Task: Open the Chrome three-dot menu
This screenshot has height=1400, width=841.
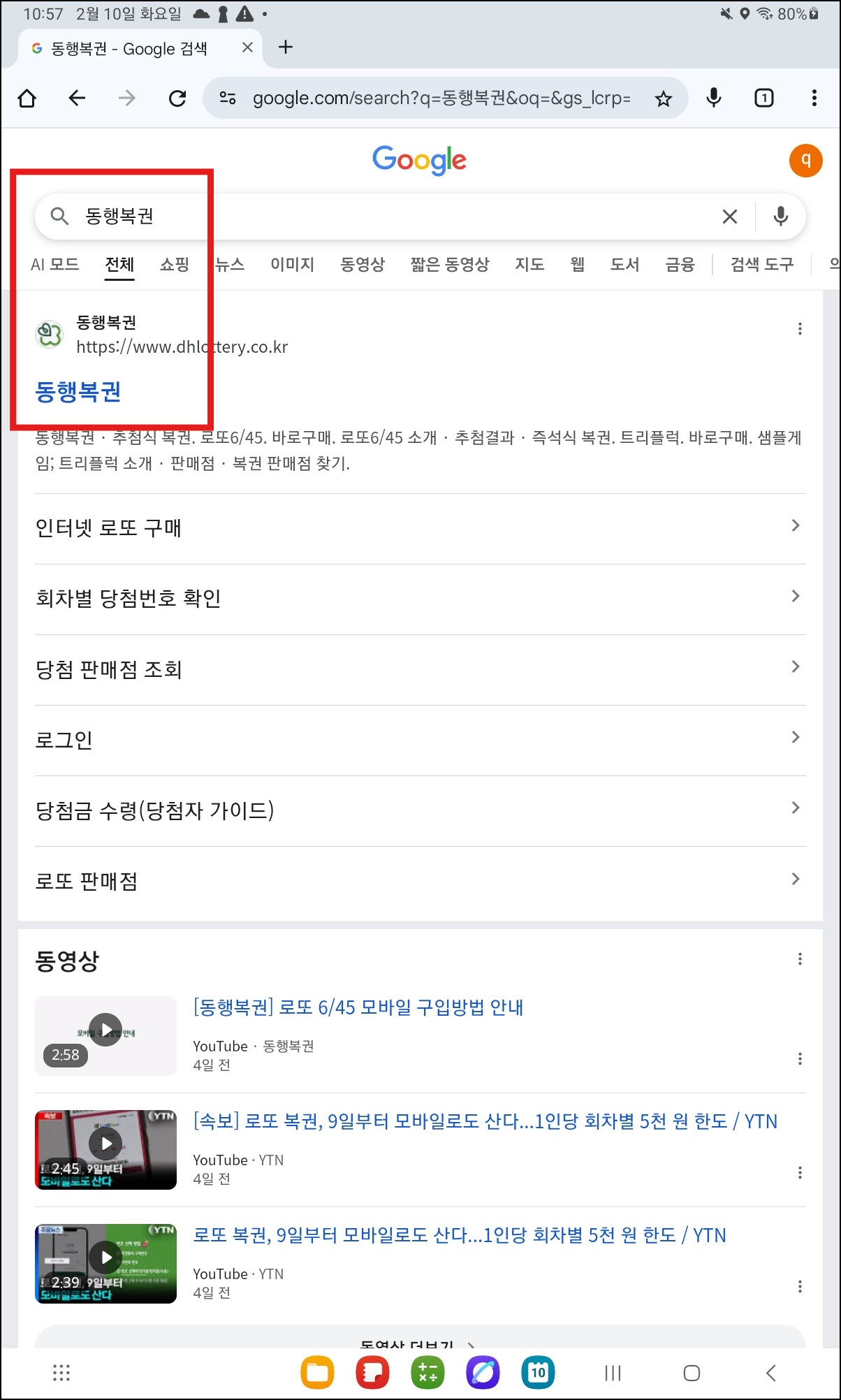Action: pyautogui.click(x=814, y=98)
